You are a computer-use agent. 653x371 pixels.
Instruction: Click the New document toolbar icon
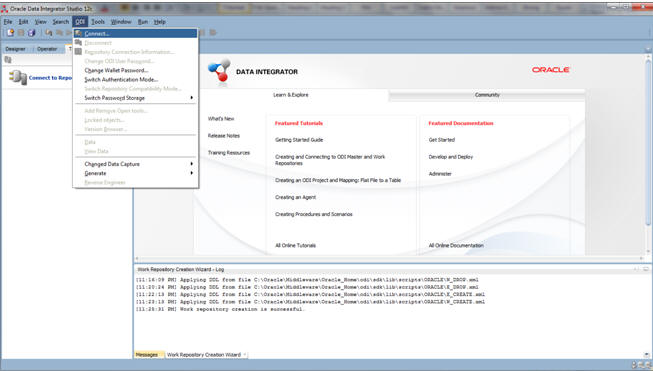coord(10,32)
